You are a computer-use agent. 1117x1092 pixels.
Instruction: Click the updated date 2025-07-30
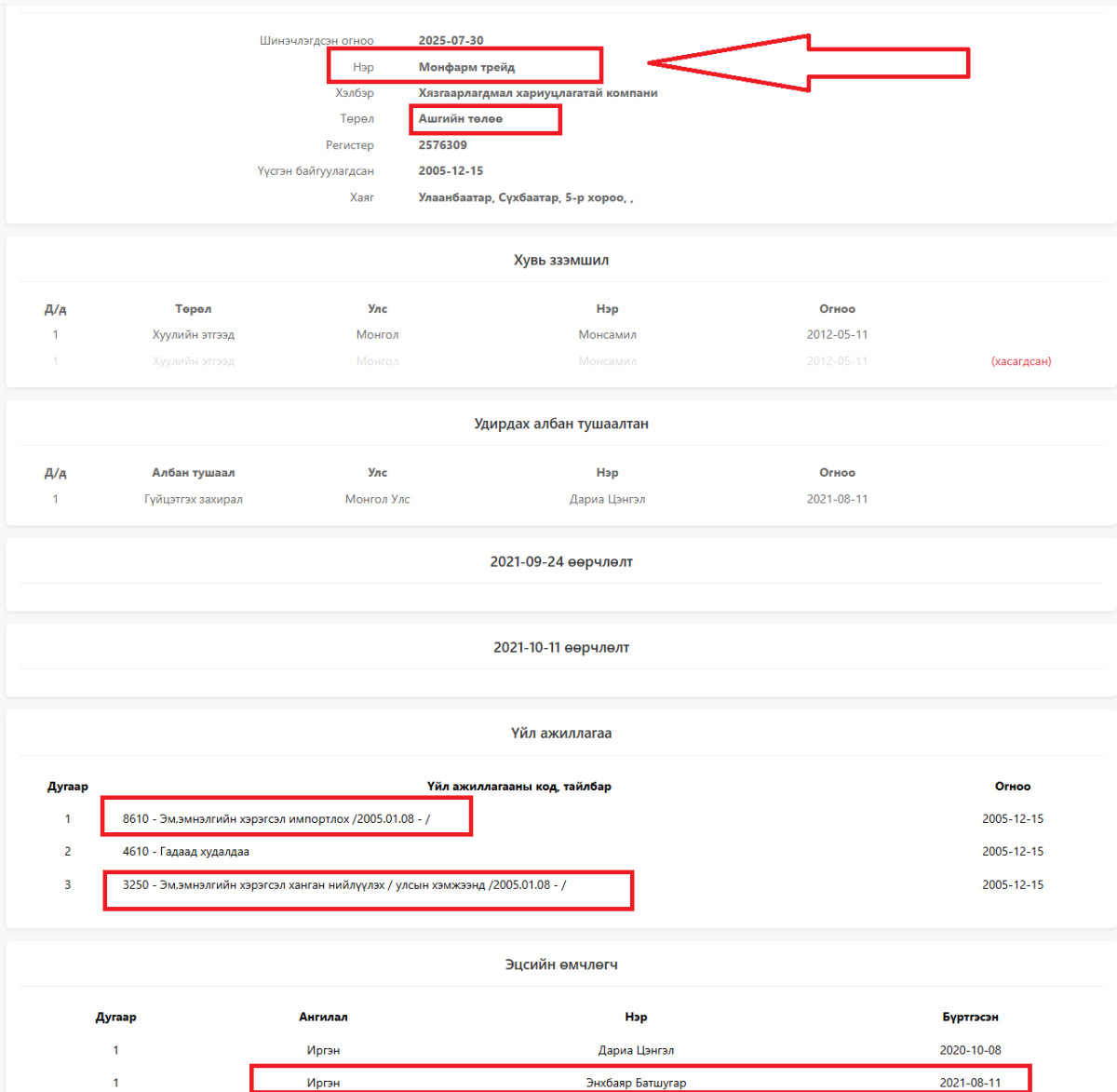[x=451, y=41]
